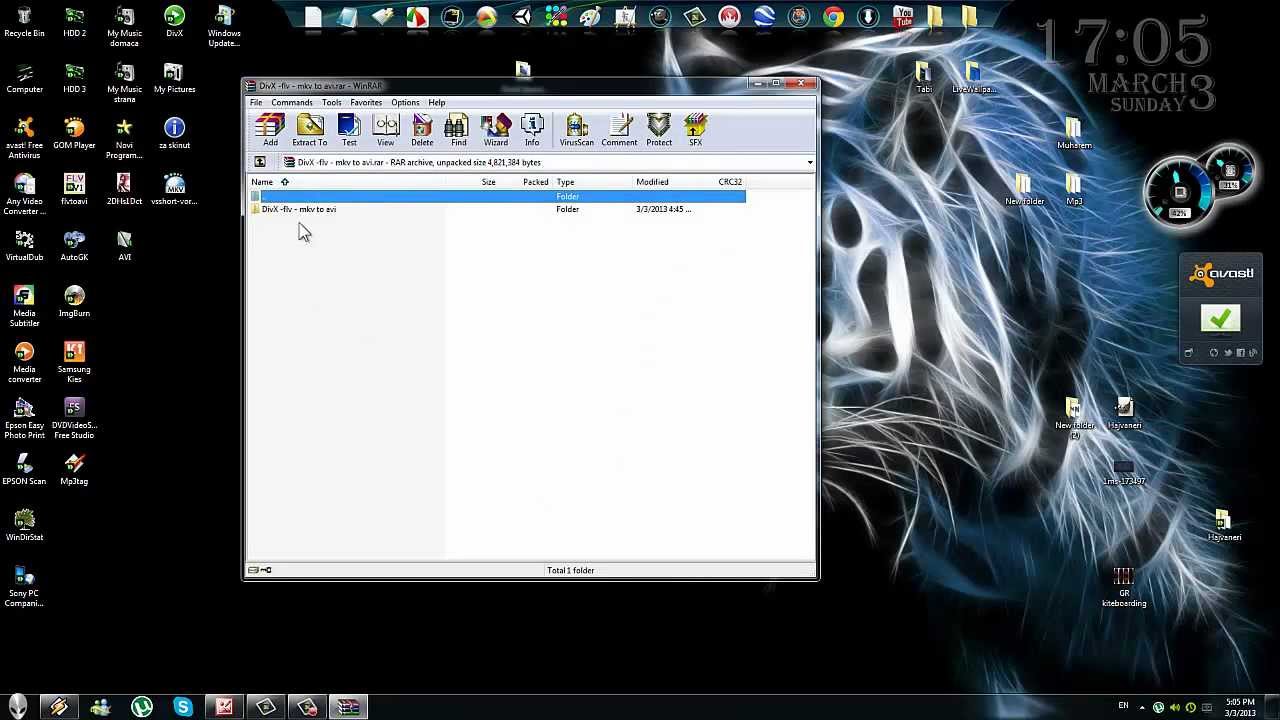Open the Commands menu
1280x720 pixels.
pos(292,102)
